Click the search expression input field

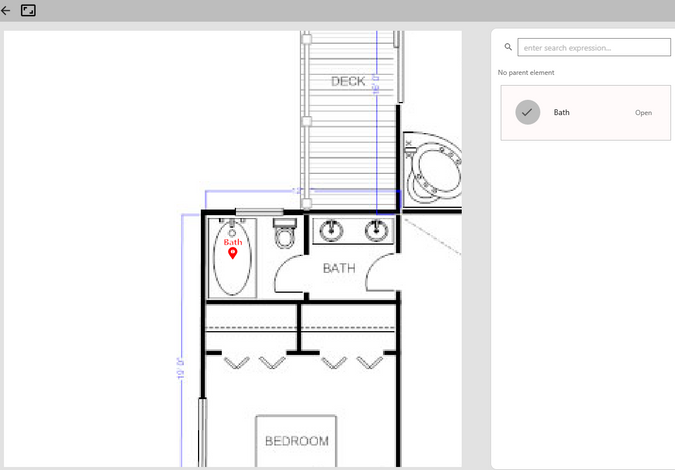pyautogui.click(x=594, y=47)
